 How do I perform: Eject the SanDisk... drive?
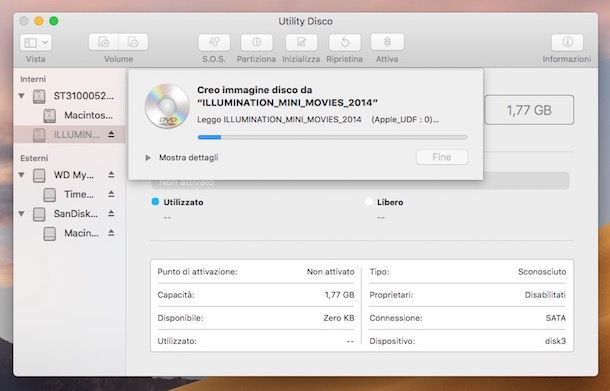111,214
